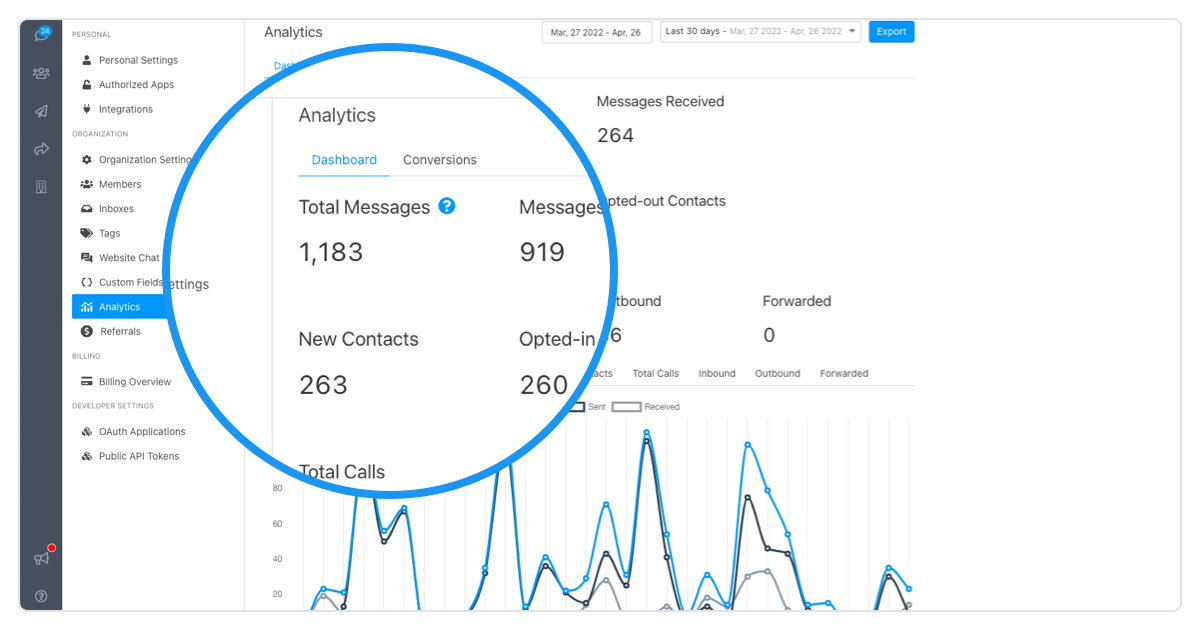
Task: Click the people icon beside Members
Action: click(x=87, y=184)
